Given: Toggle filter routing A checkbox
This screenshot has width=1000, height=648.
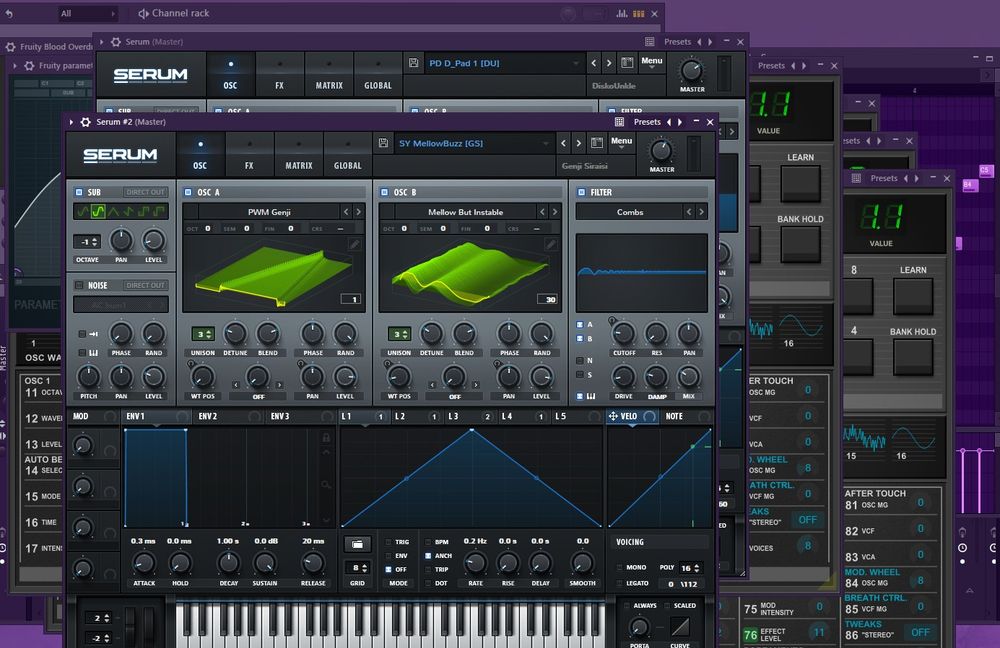Looking at the screenshot, I should [x=580, y=325].
